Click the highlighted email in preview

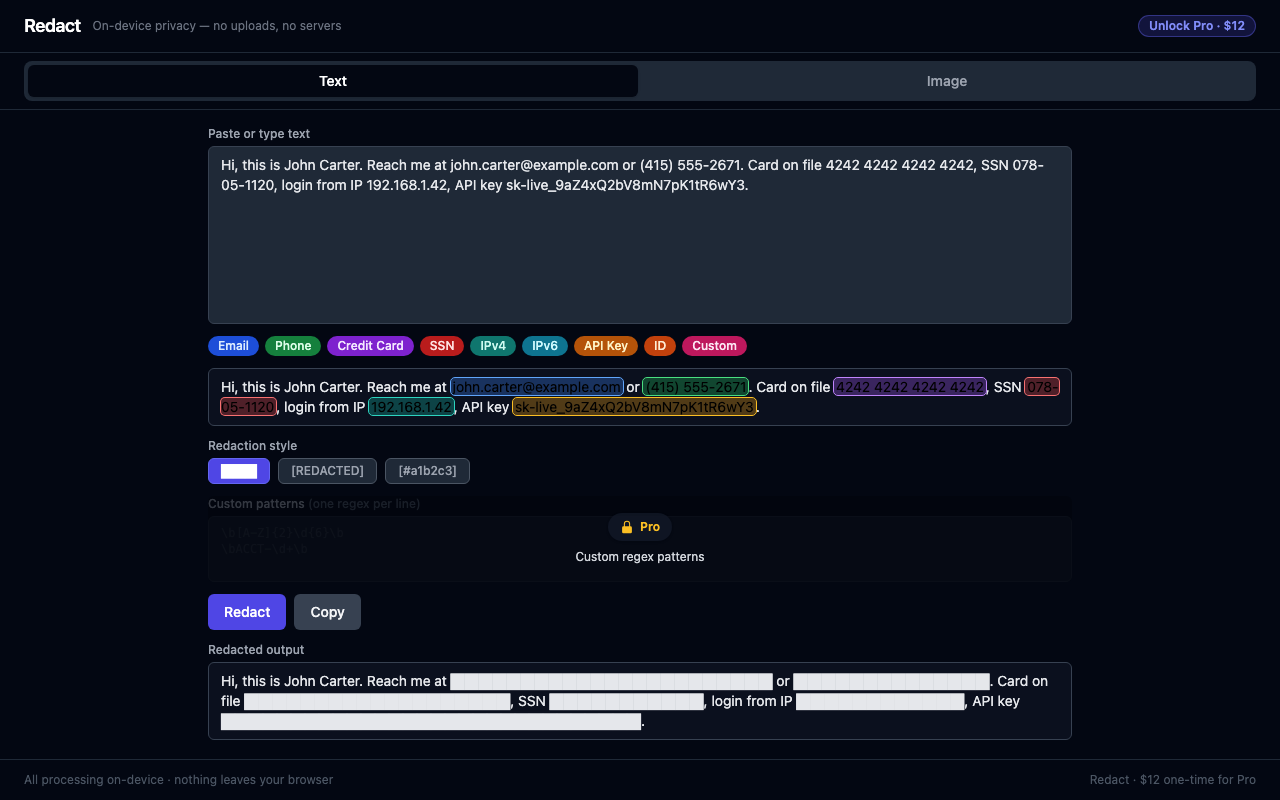point(537,387)
